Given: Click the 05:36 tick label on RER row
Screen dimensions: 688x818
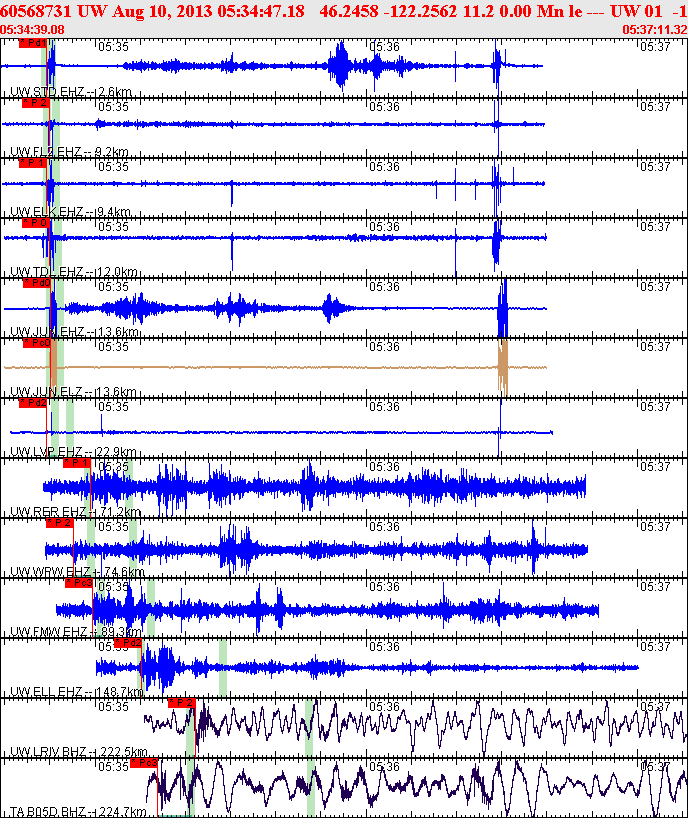Looking at the screenshot, I should point(384,467).
